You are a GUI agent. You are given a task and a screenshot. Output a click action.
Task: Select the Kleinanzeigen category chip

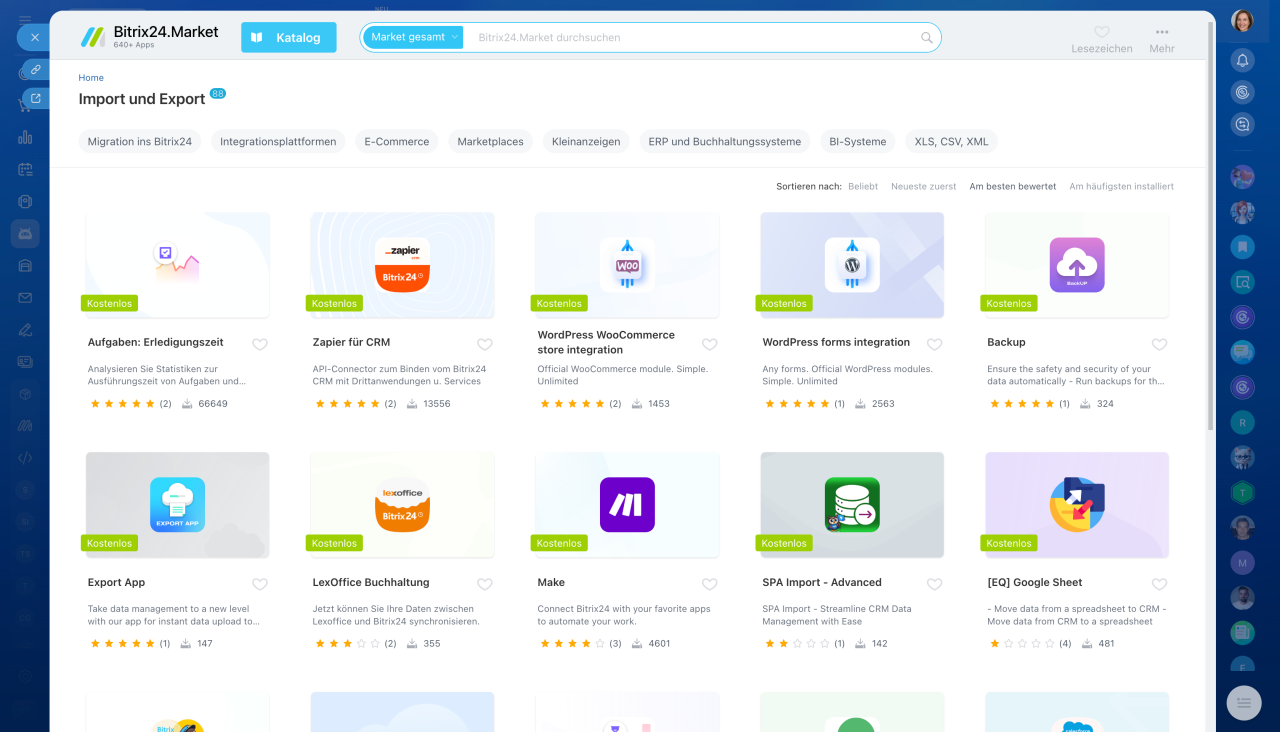tap(586, 141)
